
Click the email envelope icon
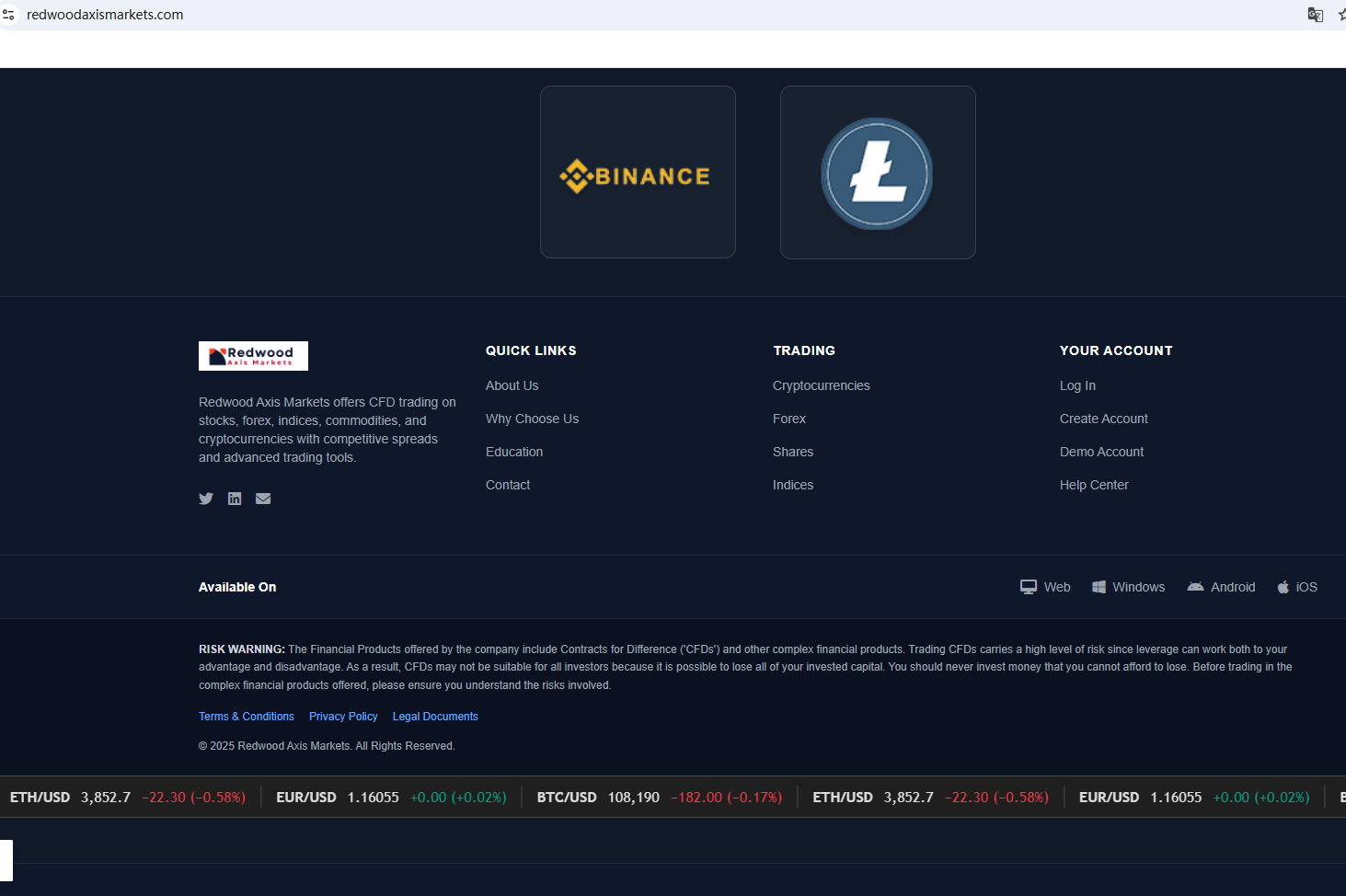tap(263, 499)
